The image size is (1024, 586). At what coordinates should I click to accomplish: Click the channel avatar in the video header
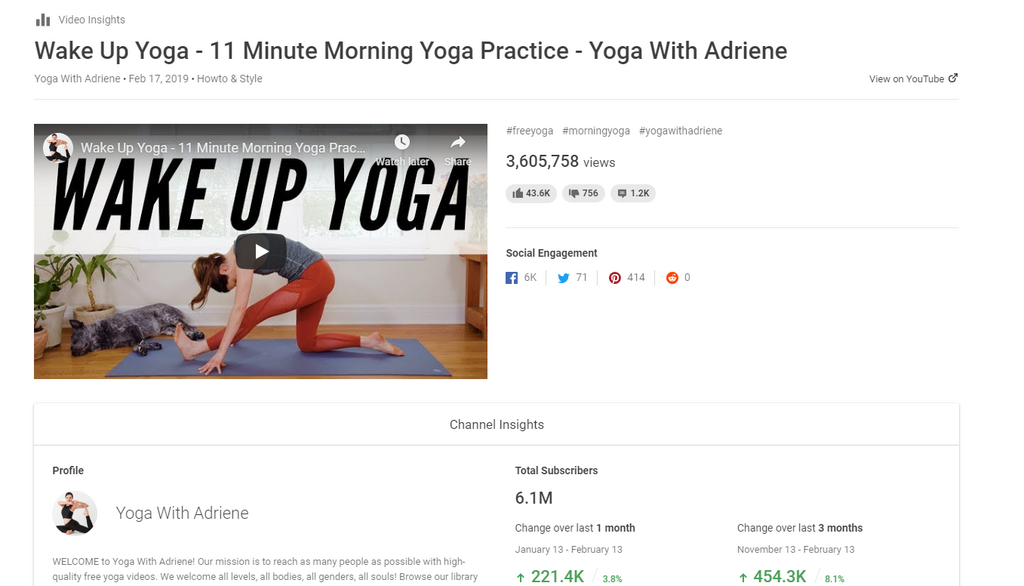click(x=58, y=148)
